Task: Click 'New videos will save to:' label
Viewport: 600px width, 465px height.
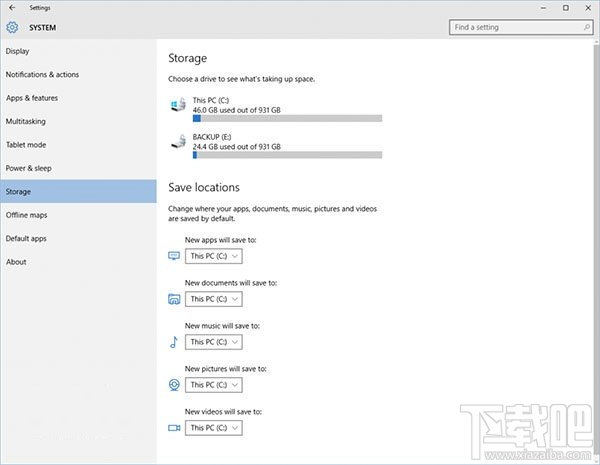Action: (223, 411)
